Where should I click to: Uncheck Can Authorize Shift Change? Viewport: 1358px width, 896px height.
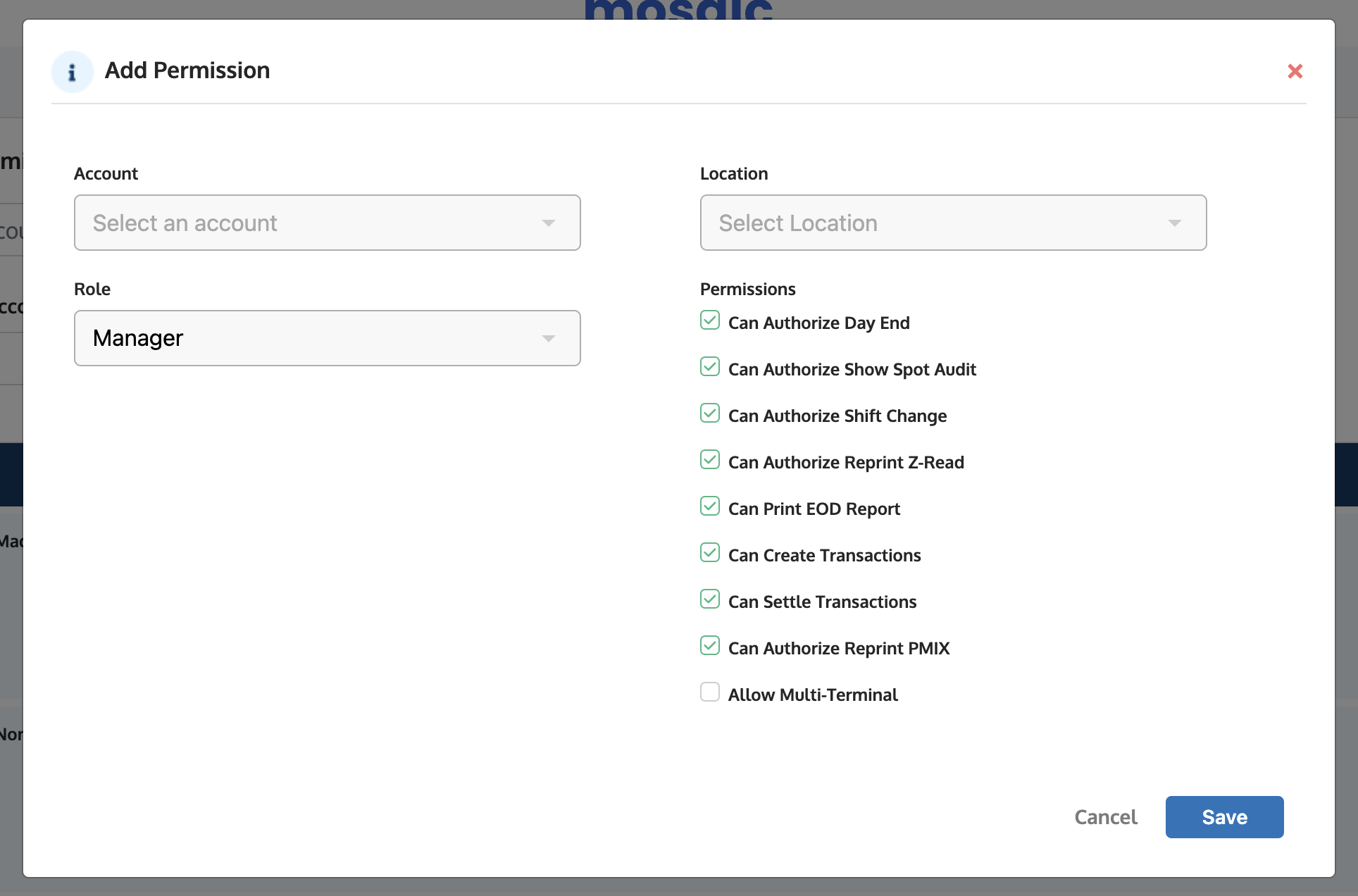709,413
